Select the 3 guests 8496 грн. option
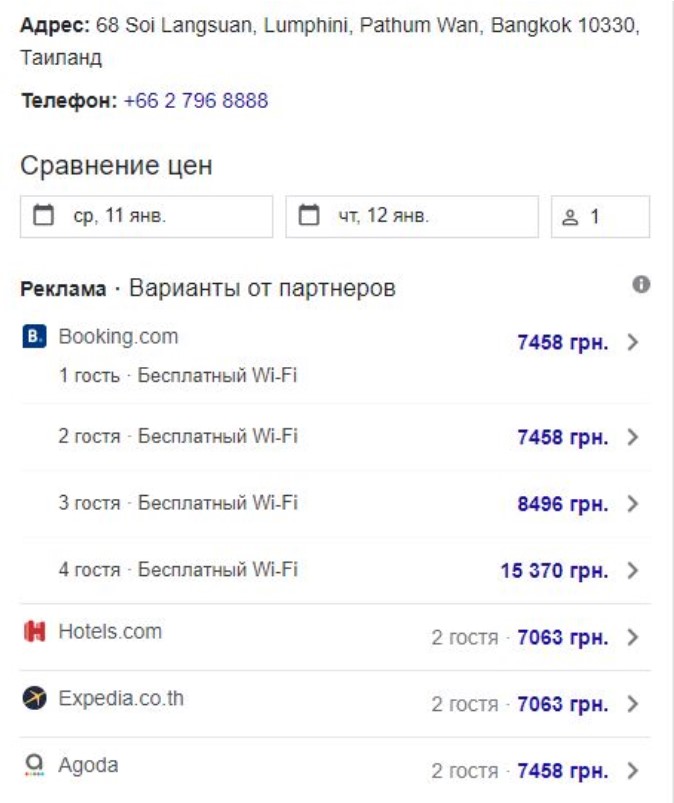The width and height of the screenshot is (674, 803). (x=561, y=504)
